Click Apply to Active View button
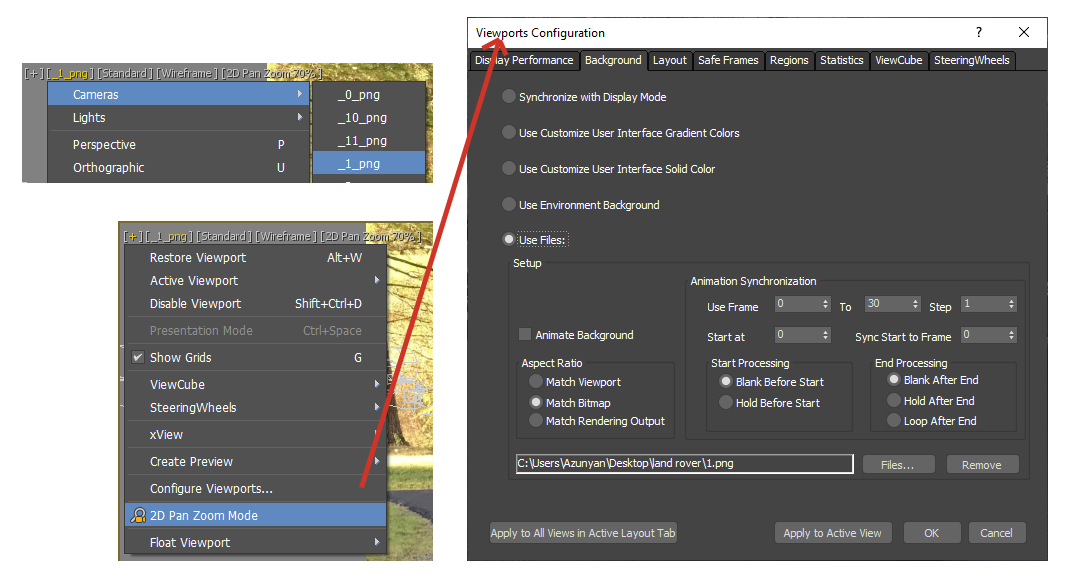 coord(833,533)
